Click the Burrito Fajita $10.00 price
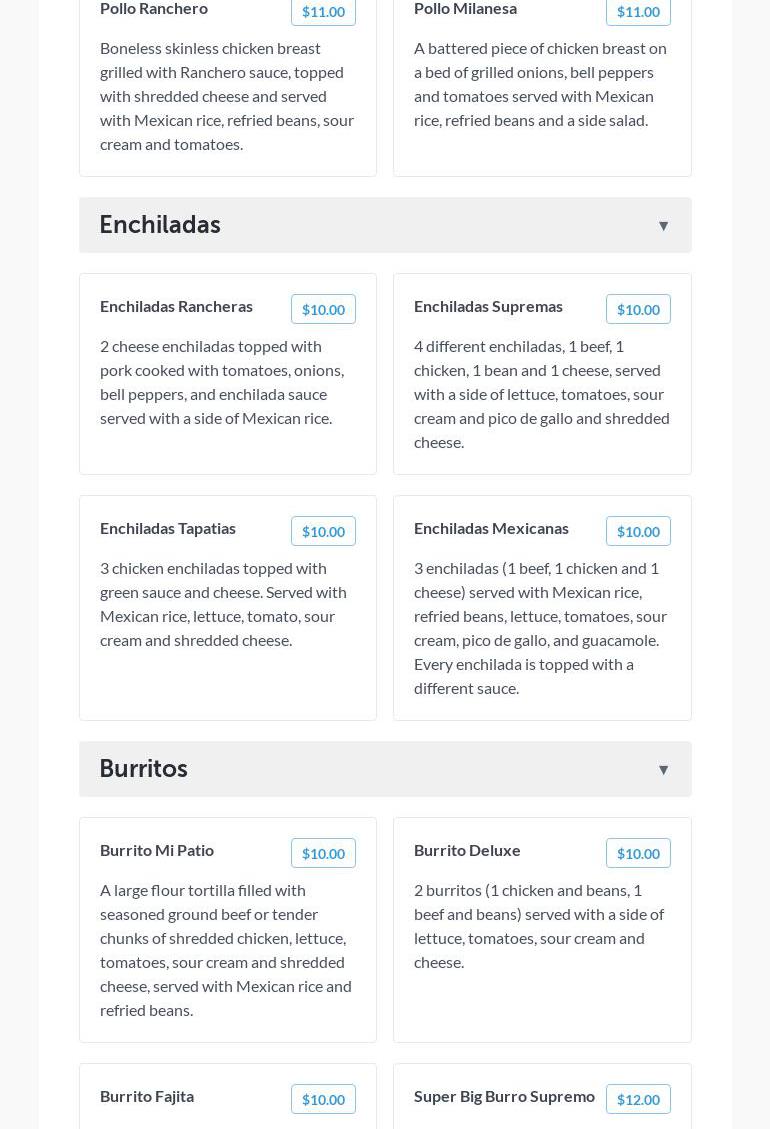This screenshot has height=1129, width=770. 323,1100
